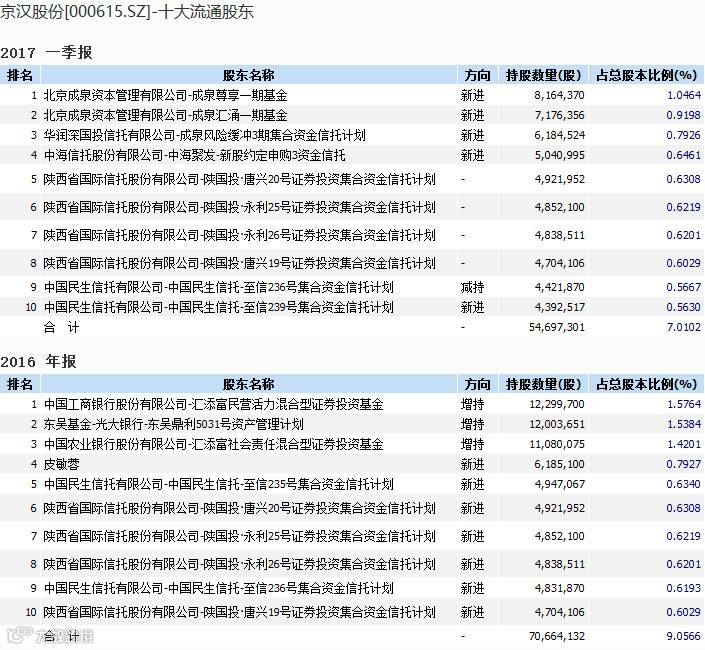Click the 2017 table's 股东名称 column header
Viewport: 705px width, 650px height.
[x=248, y=75]
